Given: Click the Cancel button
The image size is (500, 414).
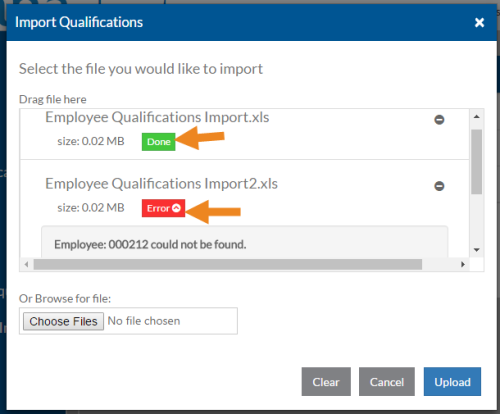Looking at the screenshot, I should pyautogui.click(x=387, y=382).
